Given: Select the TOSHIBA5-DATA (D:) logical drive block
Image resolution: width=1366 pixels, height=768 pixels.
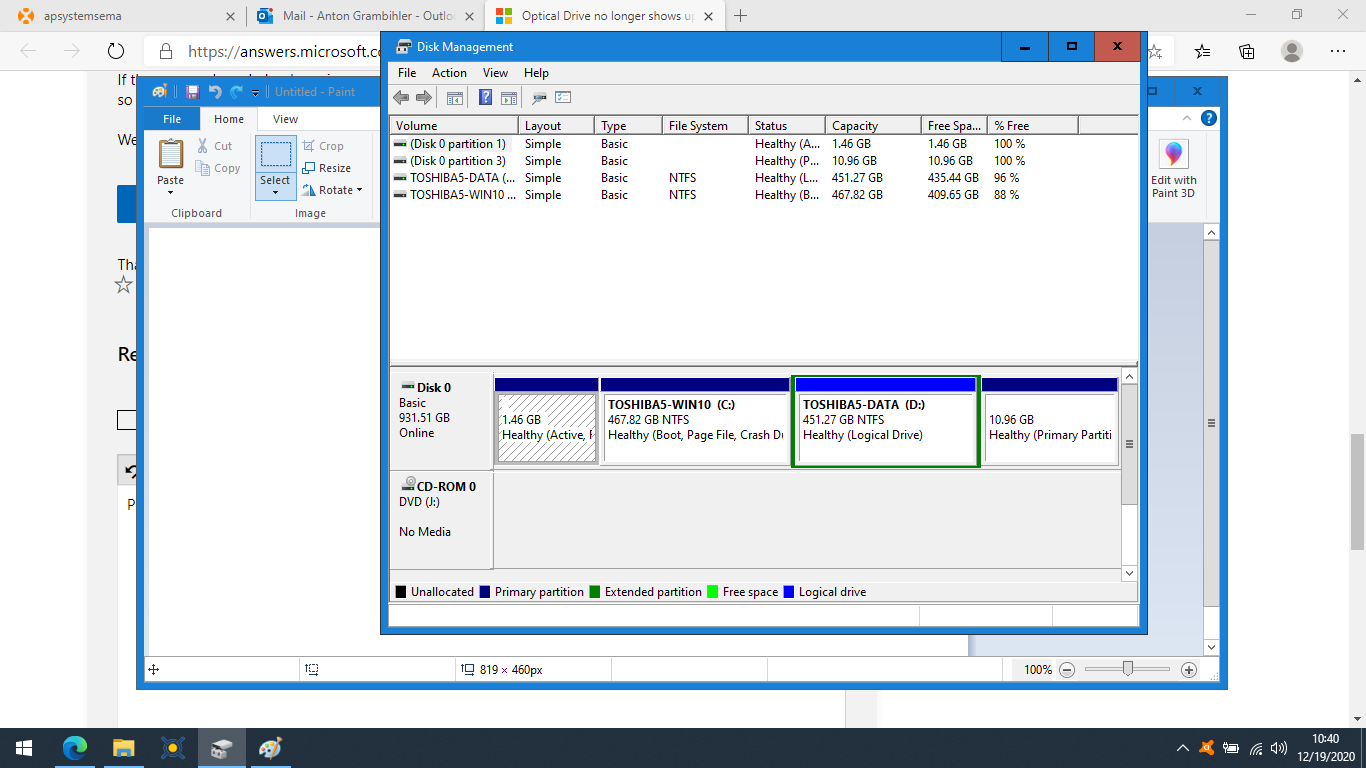Looking at the screenshot, I should (885, 421).
